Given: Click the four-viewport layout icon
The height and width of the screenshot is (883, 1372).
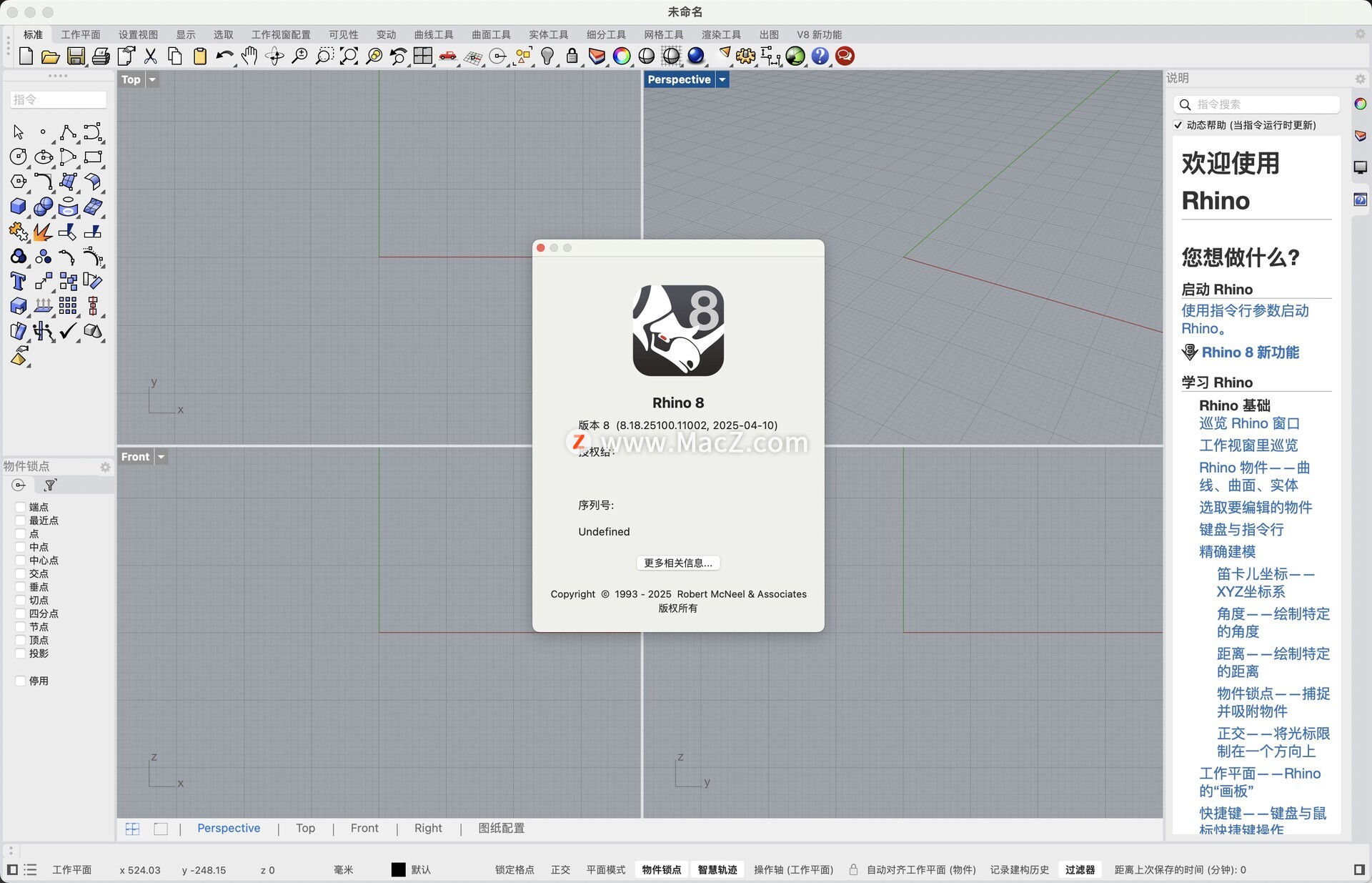Looking at the screenshot, I should [423, 56].
